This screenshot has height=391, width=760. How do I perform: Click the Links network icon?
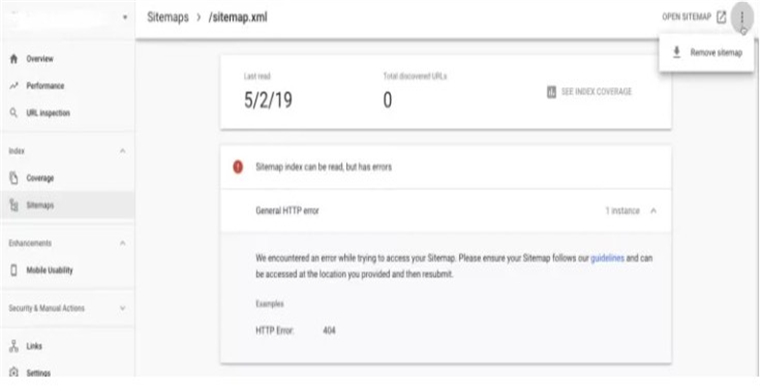pyautogui.click(x=14, y=346)
